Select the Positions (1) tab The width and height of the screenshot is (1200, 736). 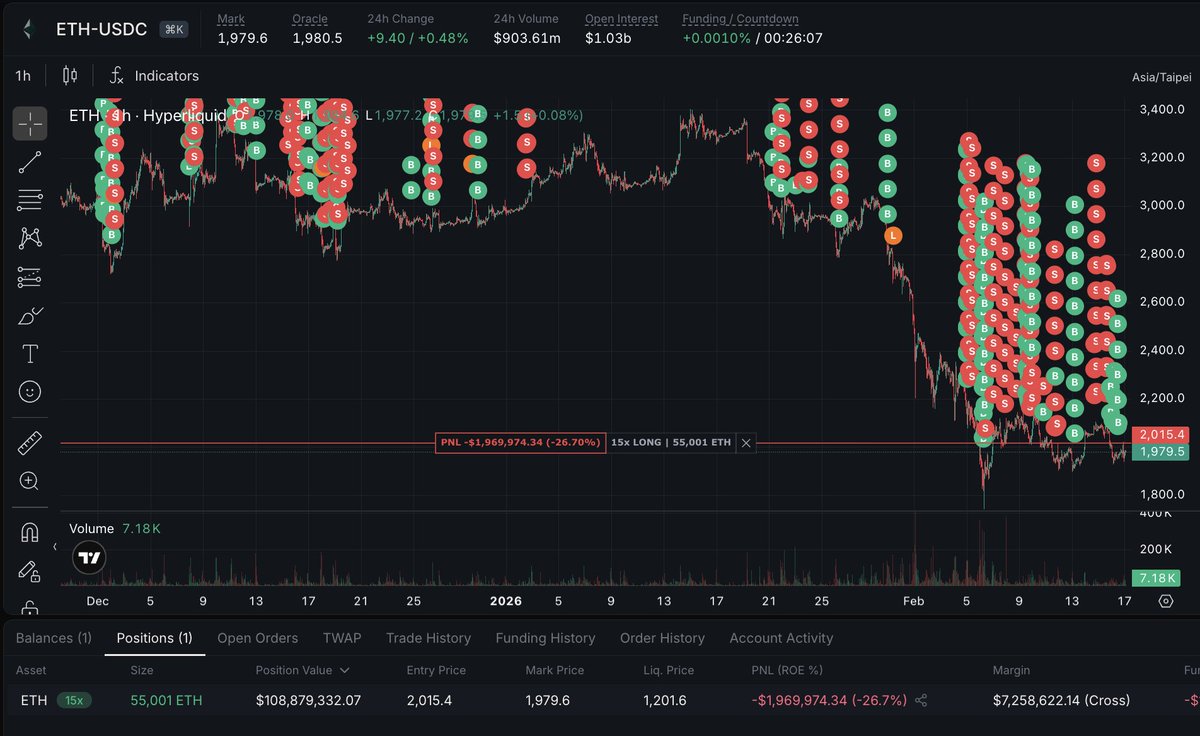pos(155,638)
